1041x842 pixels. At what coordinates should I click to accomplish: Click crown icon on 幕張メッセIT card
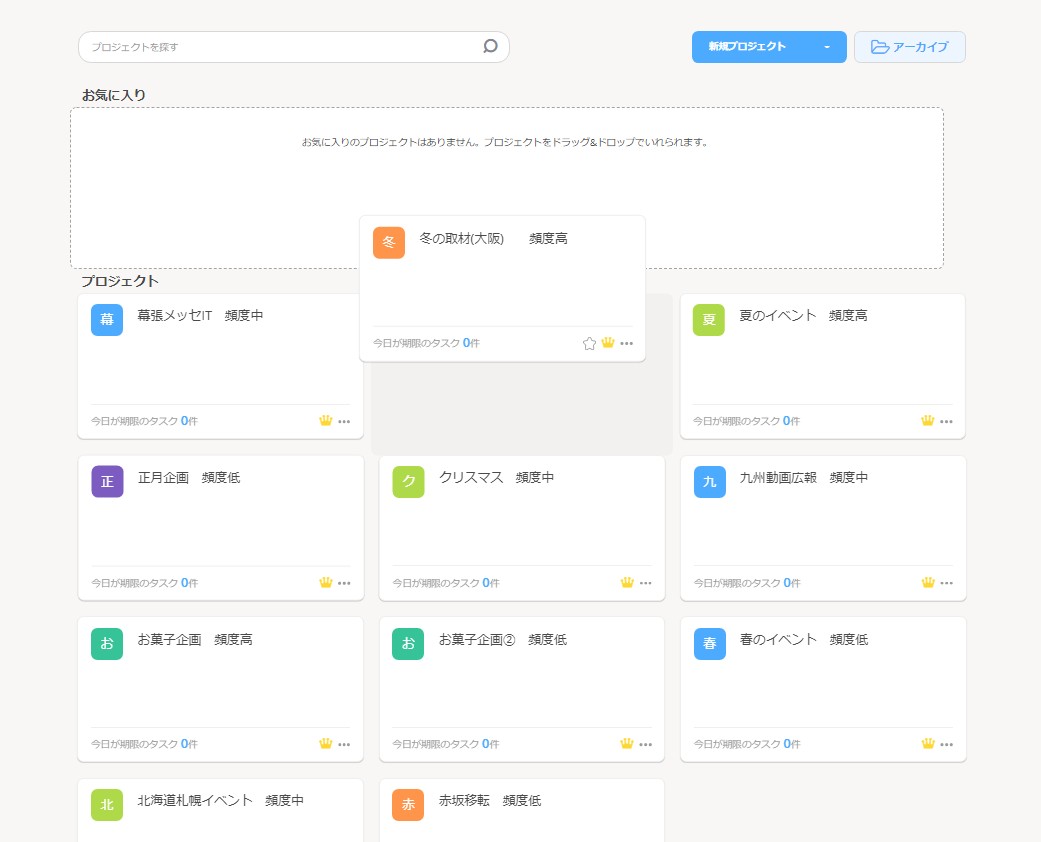pyautogui.click(x=325, y=421)
